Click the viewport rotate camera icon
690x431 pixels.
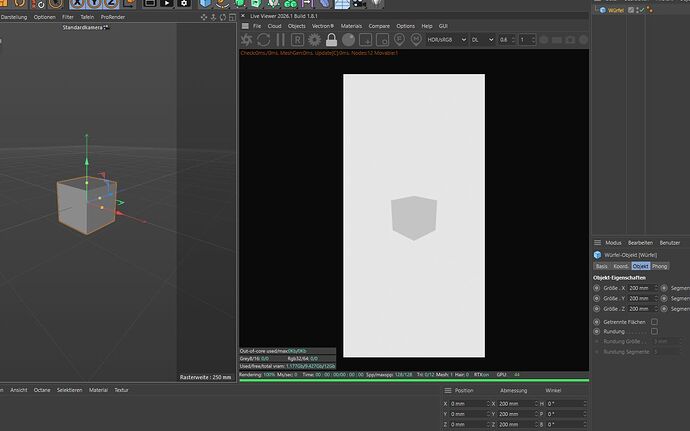(x=223, y=17)
